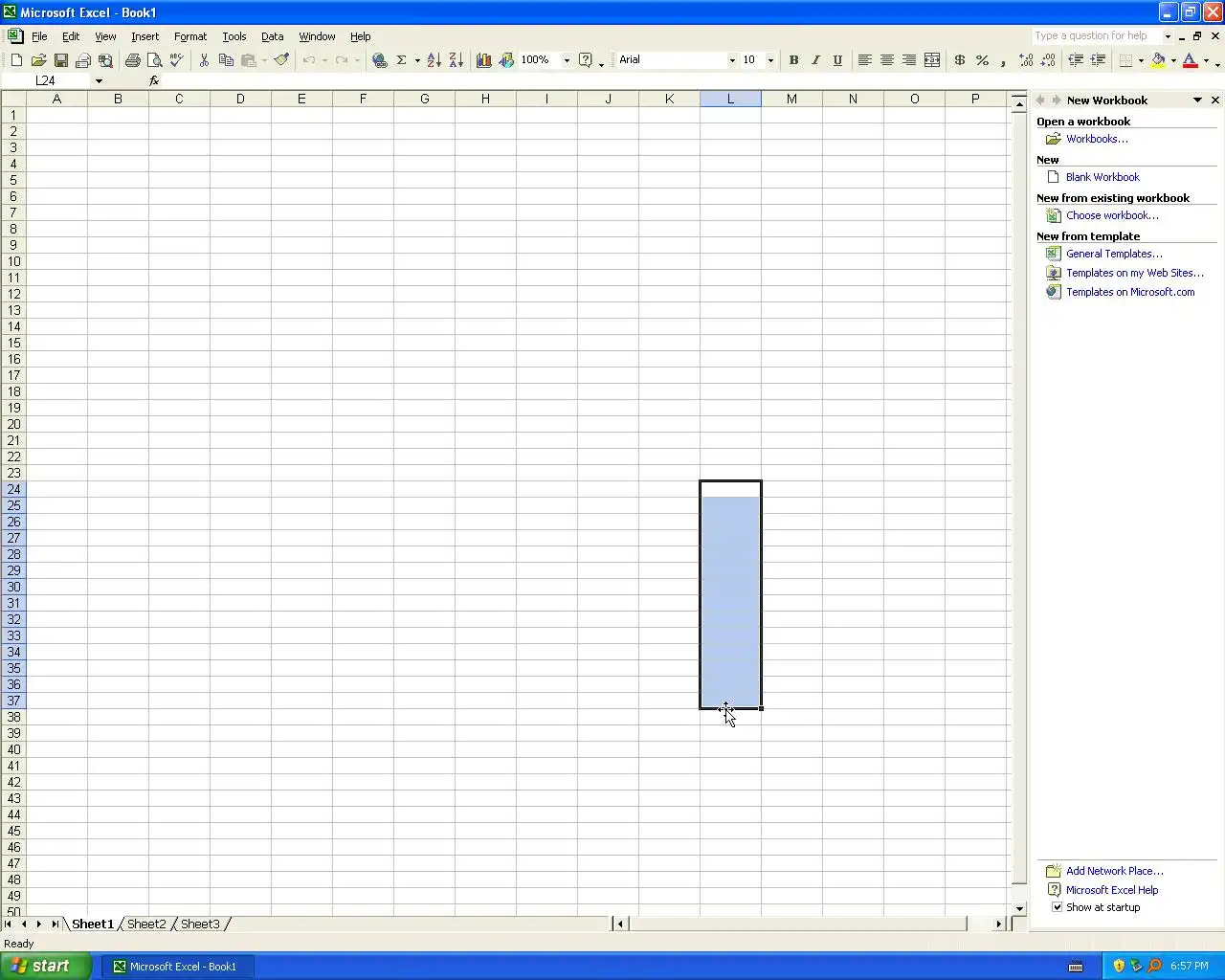Click the Open folder toolbar icon
Screen dimensions: 1225x980
point(38,60)
